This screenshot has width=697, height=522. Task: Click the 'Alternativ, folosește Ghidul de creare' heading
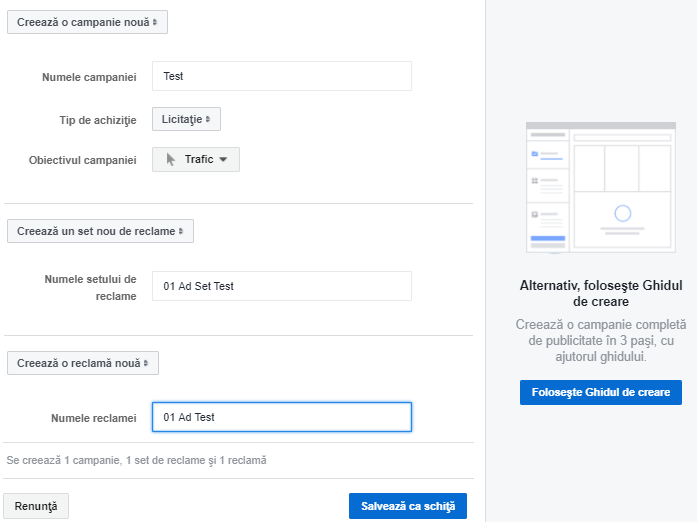pos(600,293)
